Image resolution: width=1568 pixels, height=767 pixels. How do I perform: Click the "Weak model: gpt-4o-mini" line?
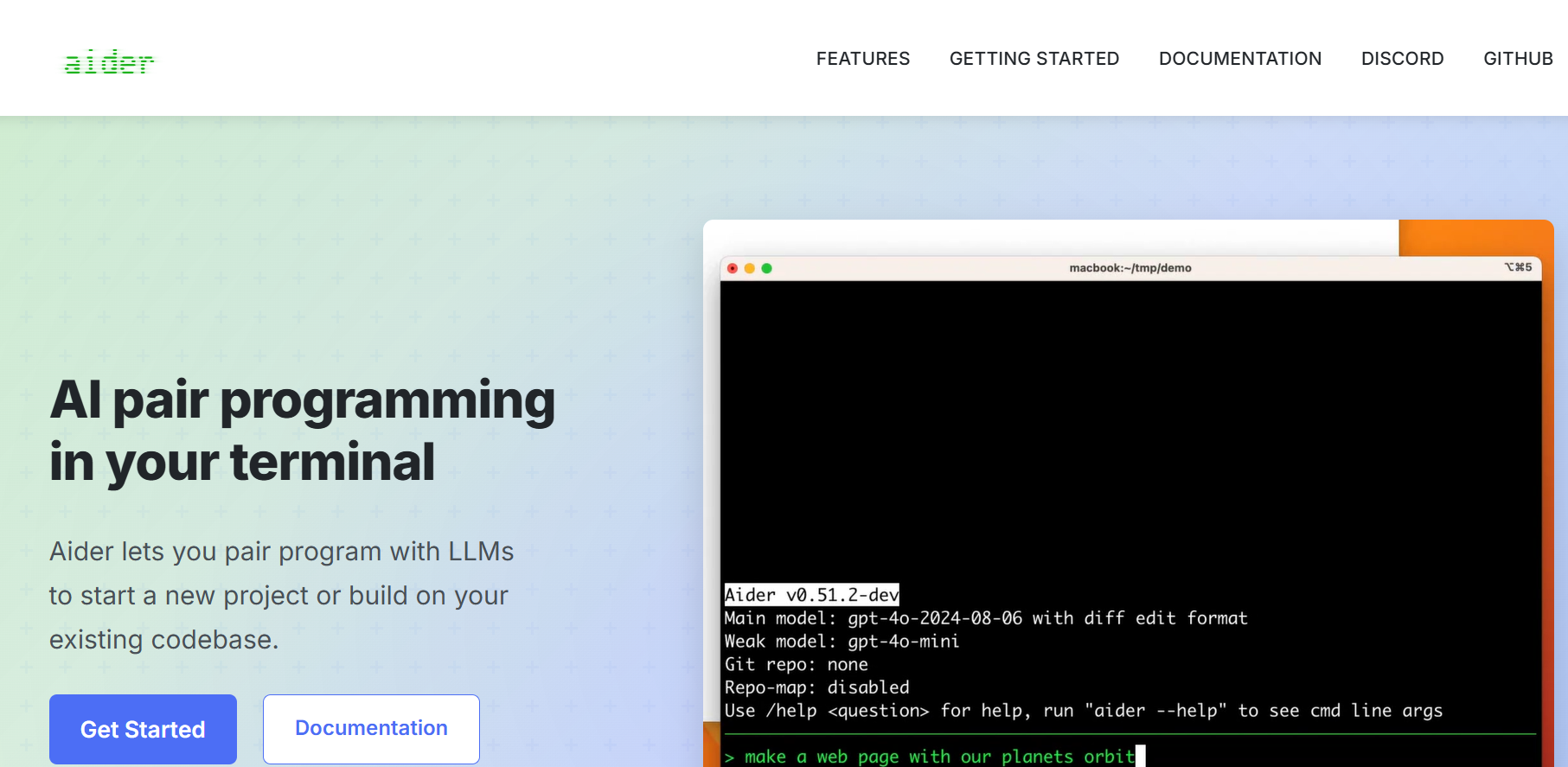click(842, 642)
